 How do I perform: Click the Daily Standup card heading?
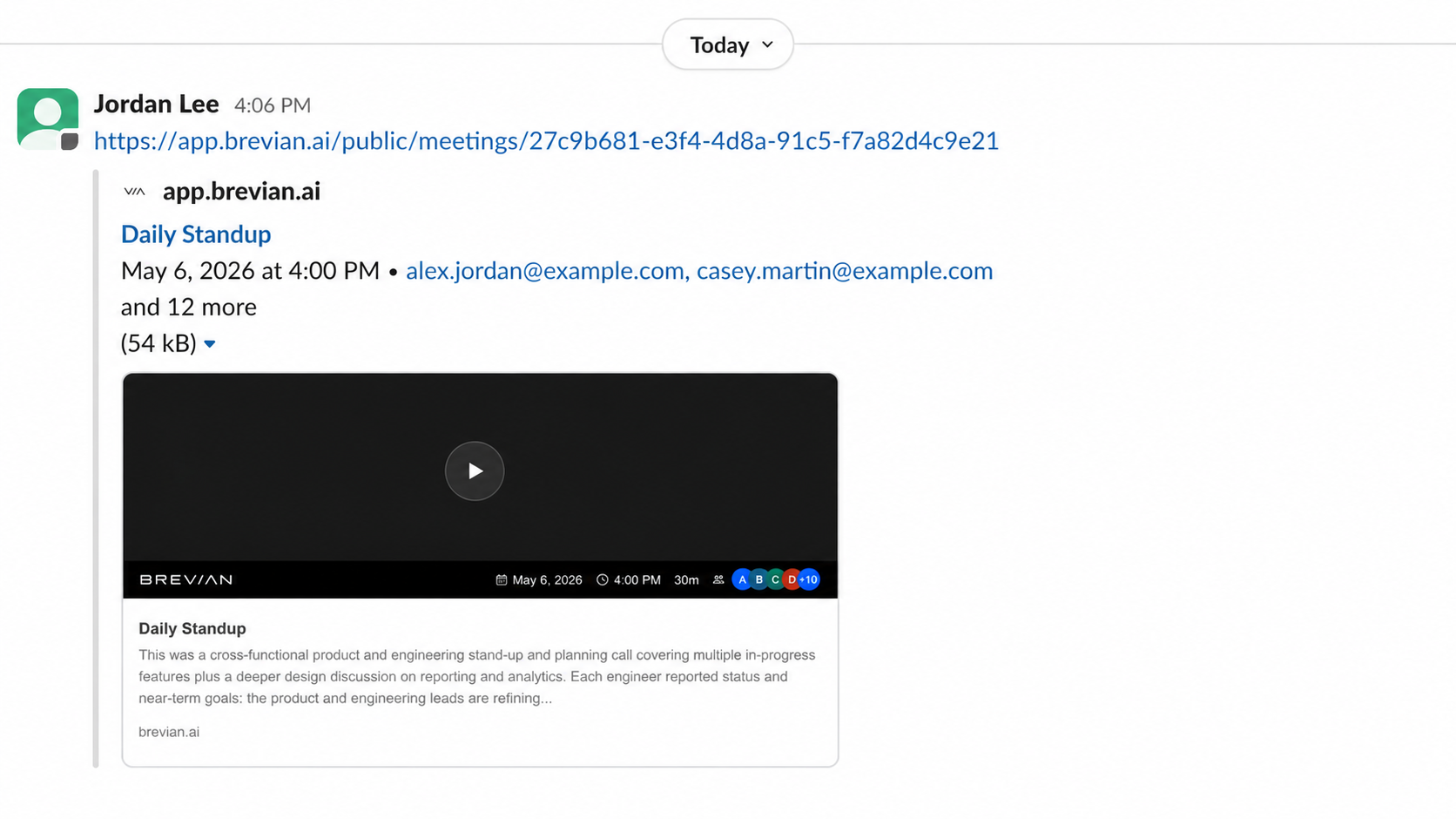point(192,629)
